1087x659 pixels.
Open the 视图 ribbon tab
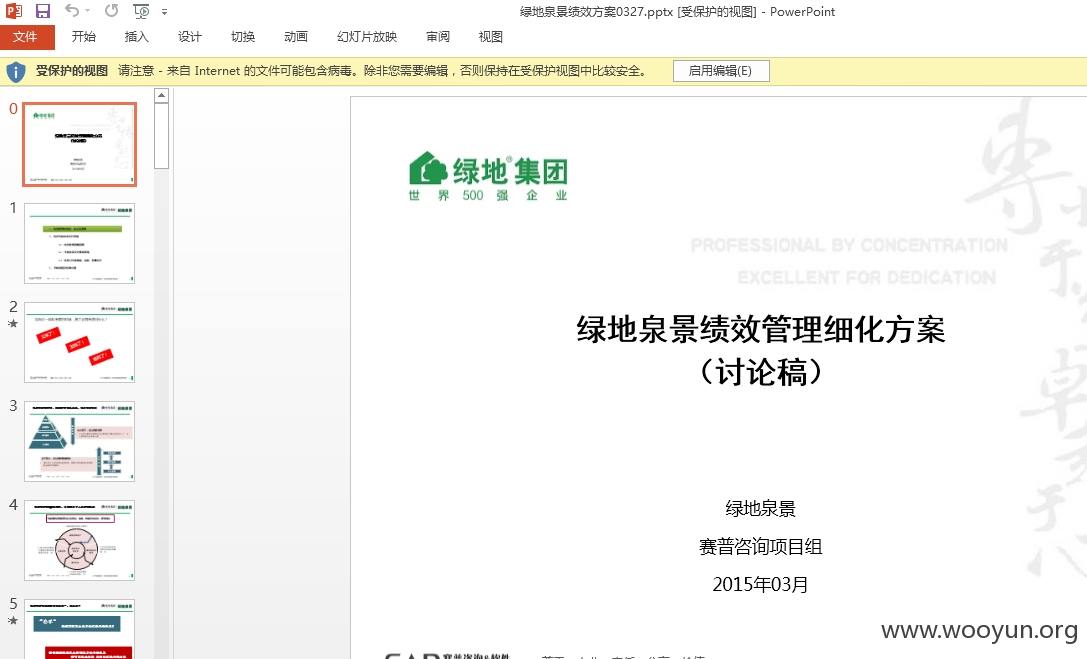point(491,37)
